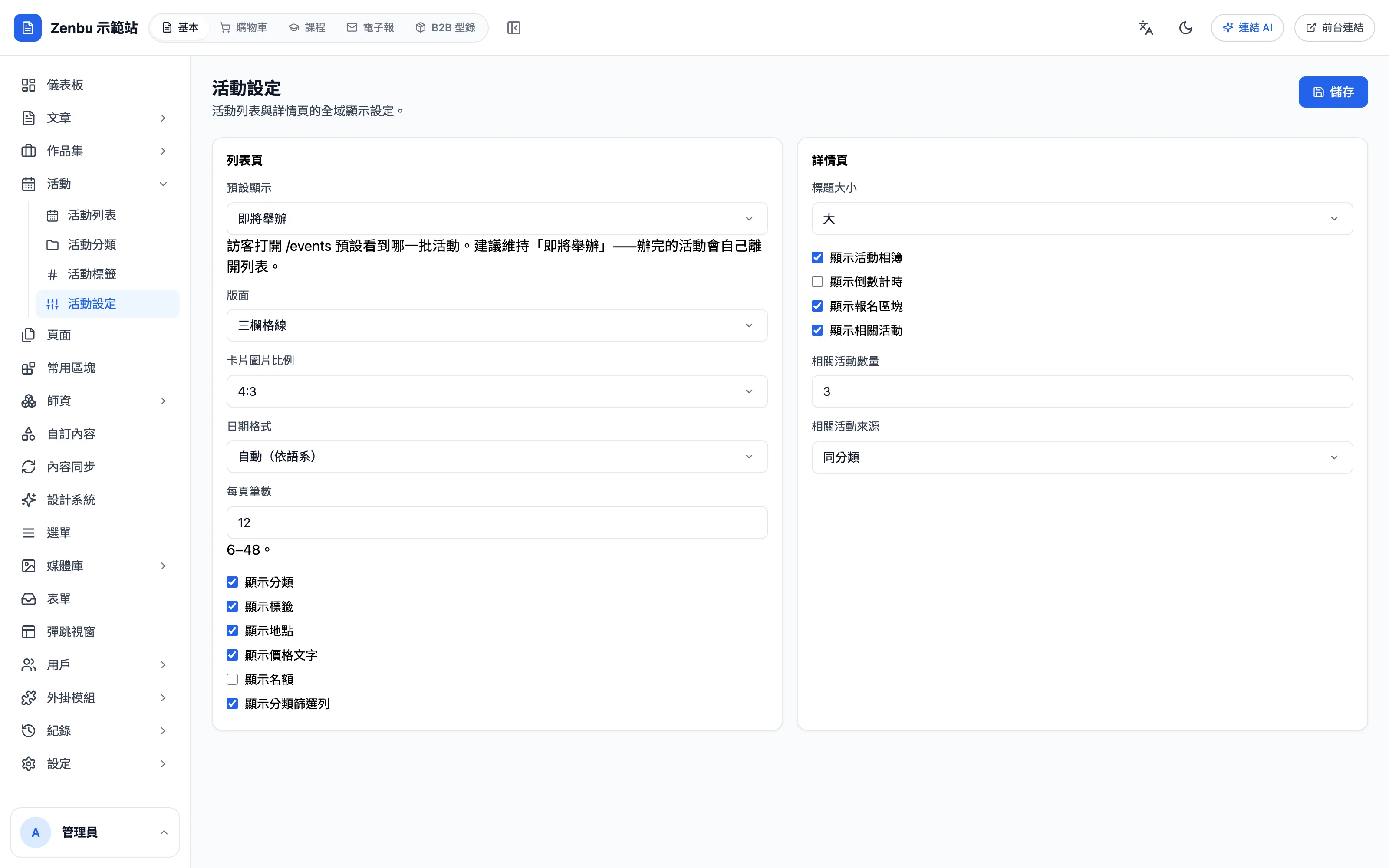This screenshot has height=868, width=1389.
Task: Open the language translation icon
Action: [x=1145, y=27]
